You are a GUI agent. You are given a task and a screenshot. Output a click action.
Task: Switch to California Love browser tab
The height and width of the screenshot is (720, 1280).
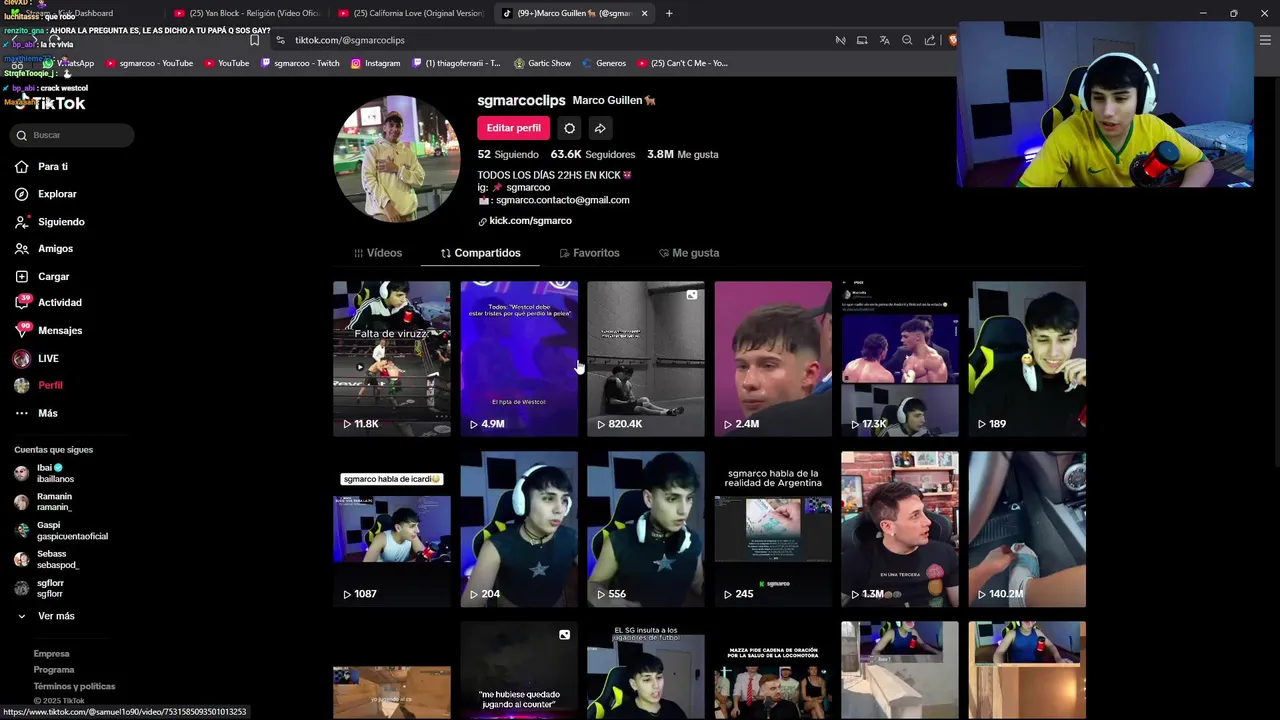click(410, 13)
